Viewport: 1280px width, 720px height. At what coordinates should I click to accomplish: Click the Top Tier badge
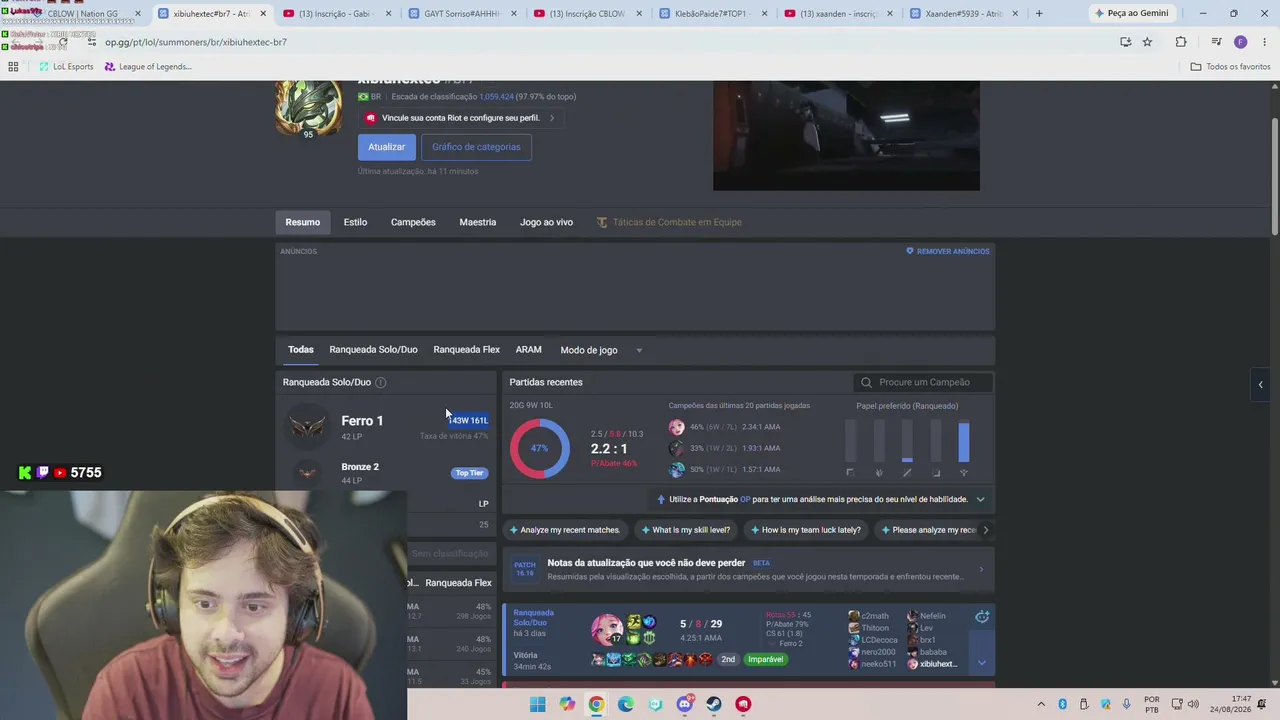click(469, 473)
